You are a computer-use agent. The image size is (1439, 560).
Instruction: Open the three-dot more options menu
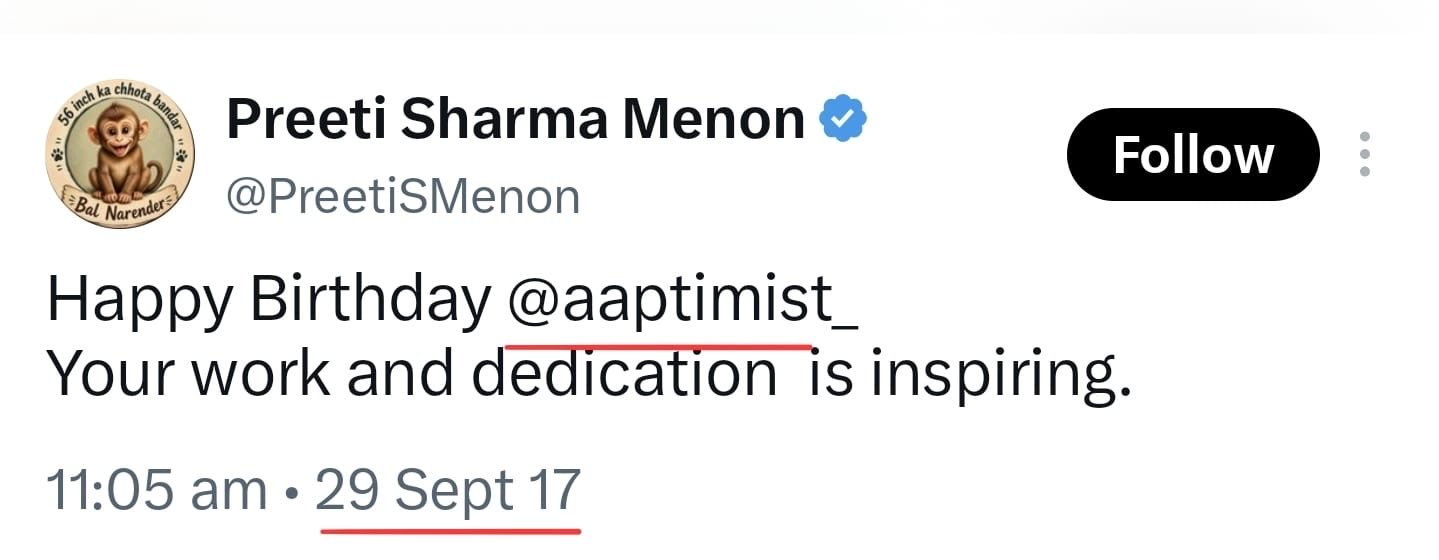click(1364, 155)
